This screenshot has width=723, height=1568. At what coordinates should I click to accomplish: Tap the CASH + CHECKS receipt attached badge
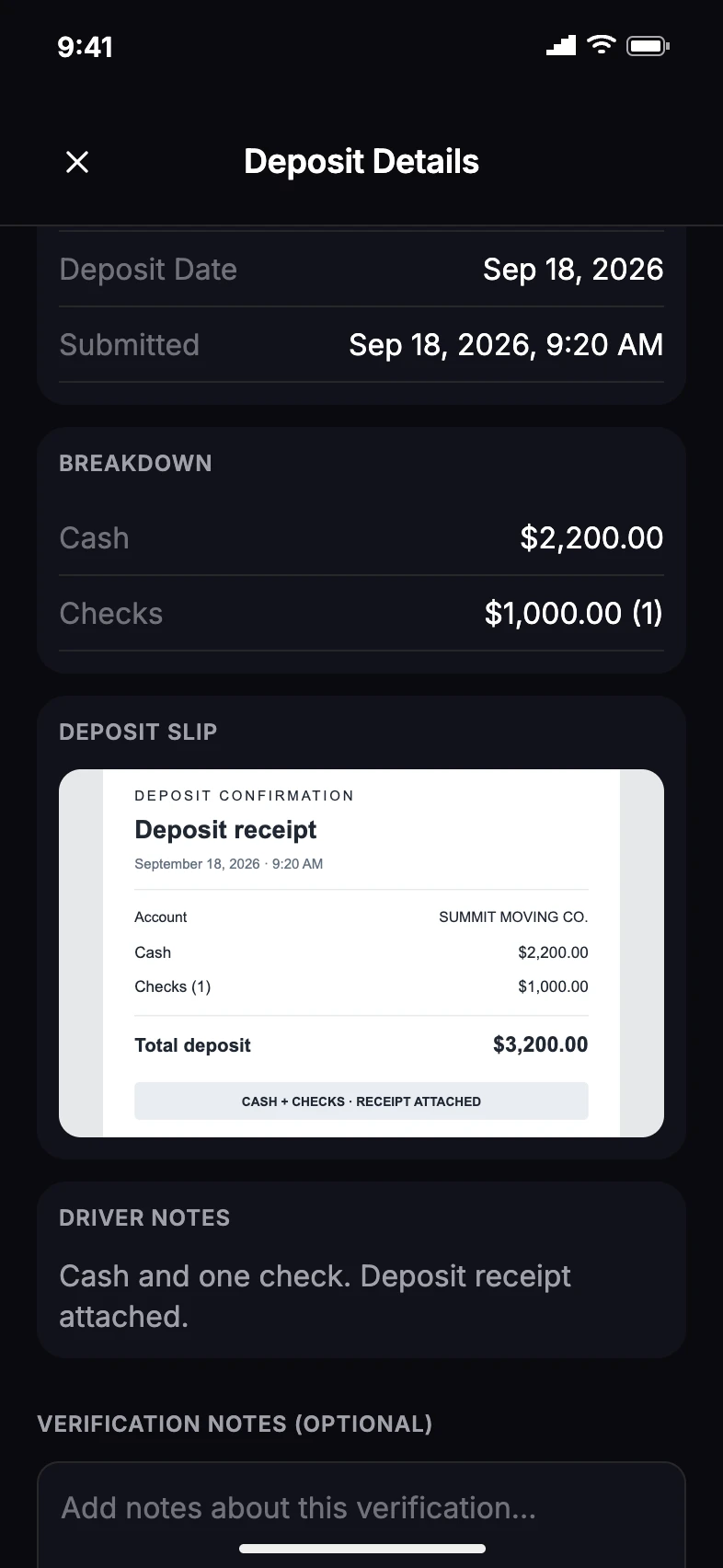click(361, 1101)
